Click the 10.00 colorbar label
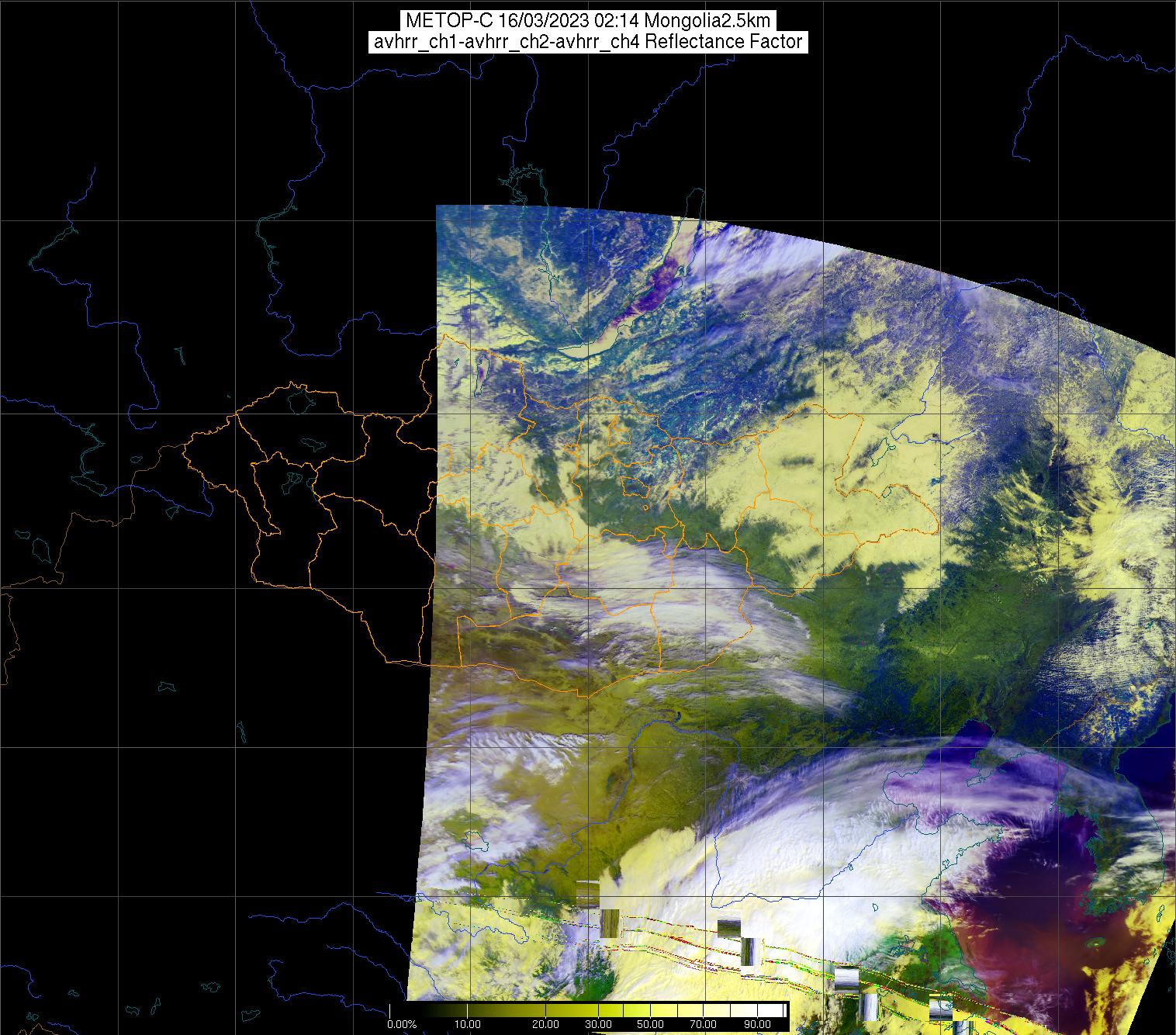Viewport: 1176px width, 1035px height. [469, 1025]
